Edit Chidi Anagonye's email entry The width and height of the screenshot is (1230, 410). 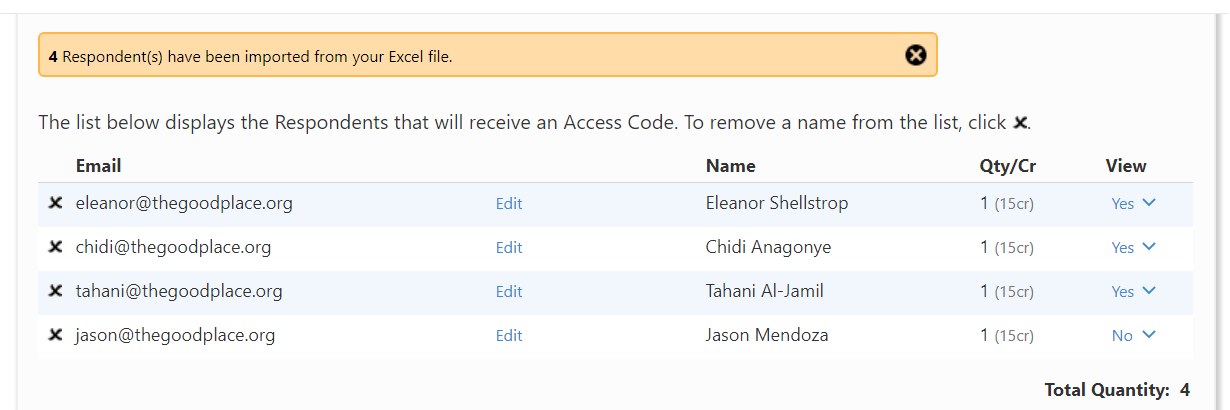point(509,248)
